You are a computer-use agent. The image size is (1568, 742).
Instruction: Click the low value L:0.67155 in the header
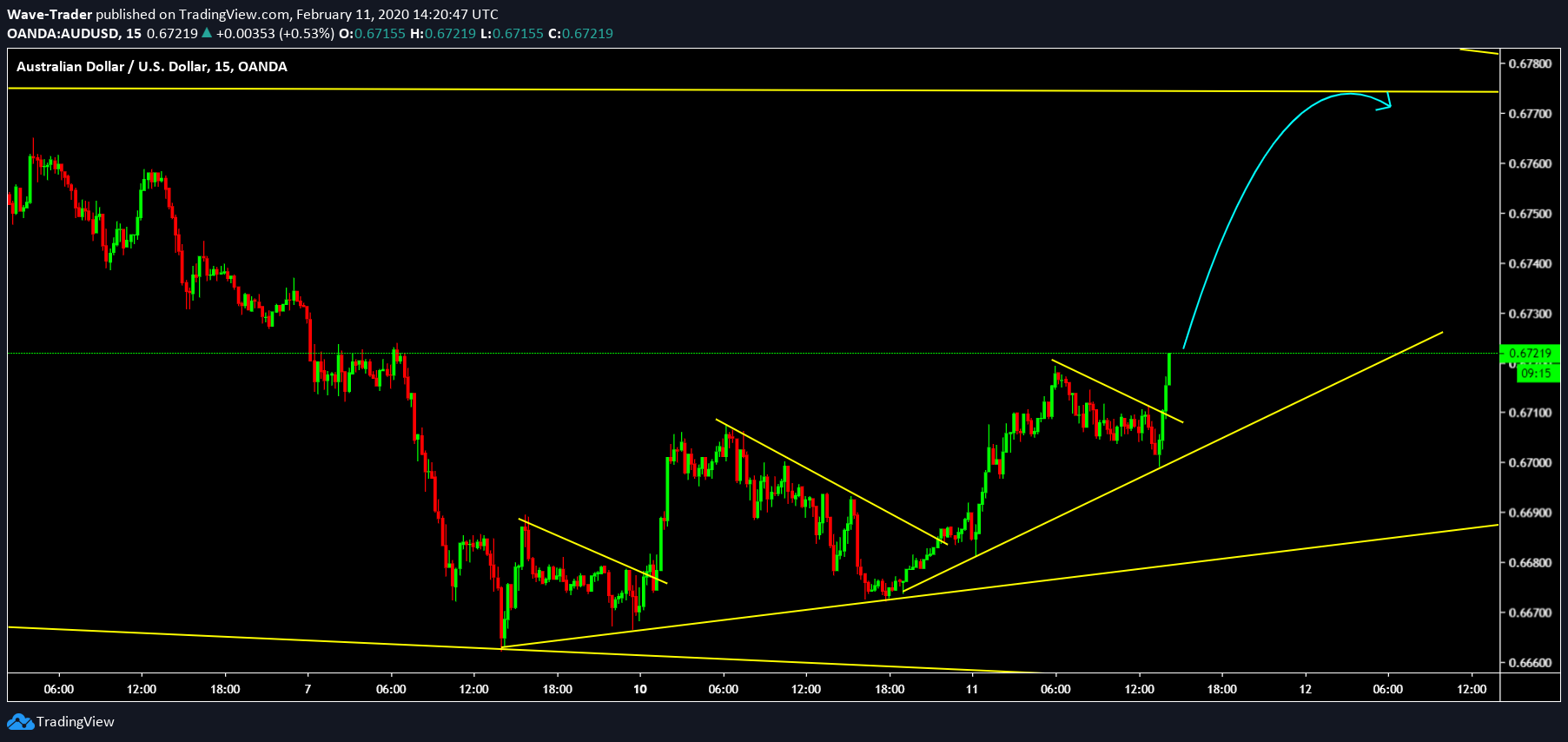[512, 33]
